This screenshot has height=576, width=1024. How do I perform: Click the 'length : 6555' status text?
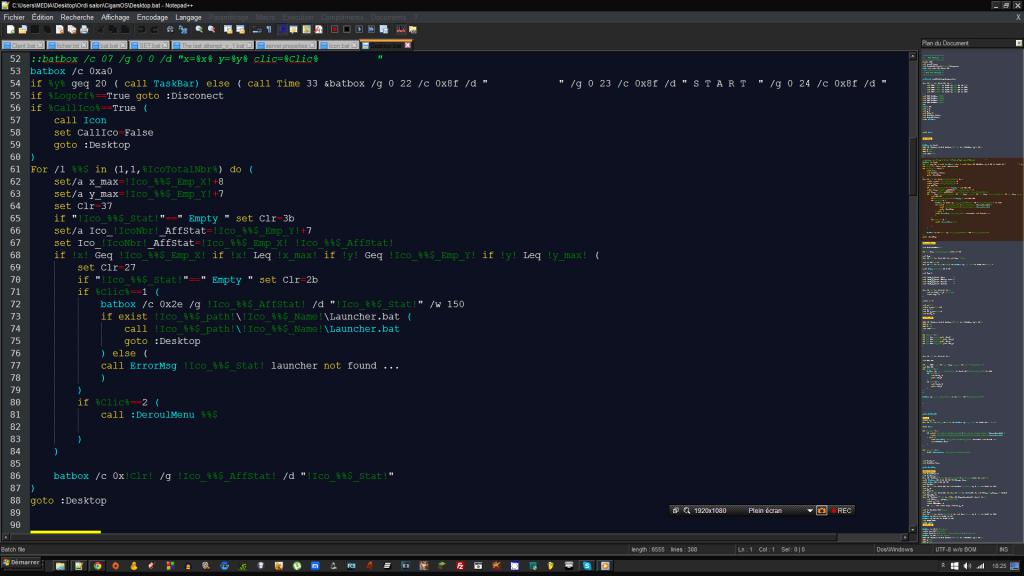coord(647,550)
